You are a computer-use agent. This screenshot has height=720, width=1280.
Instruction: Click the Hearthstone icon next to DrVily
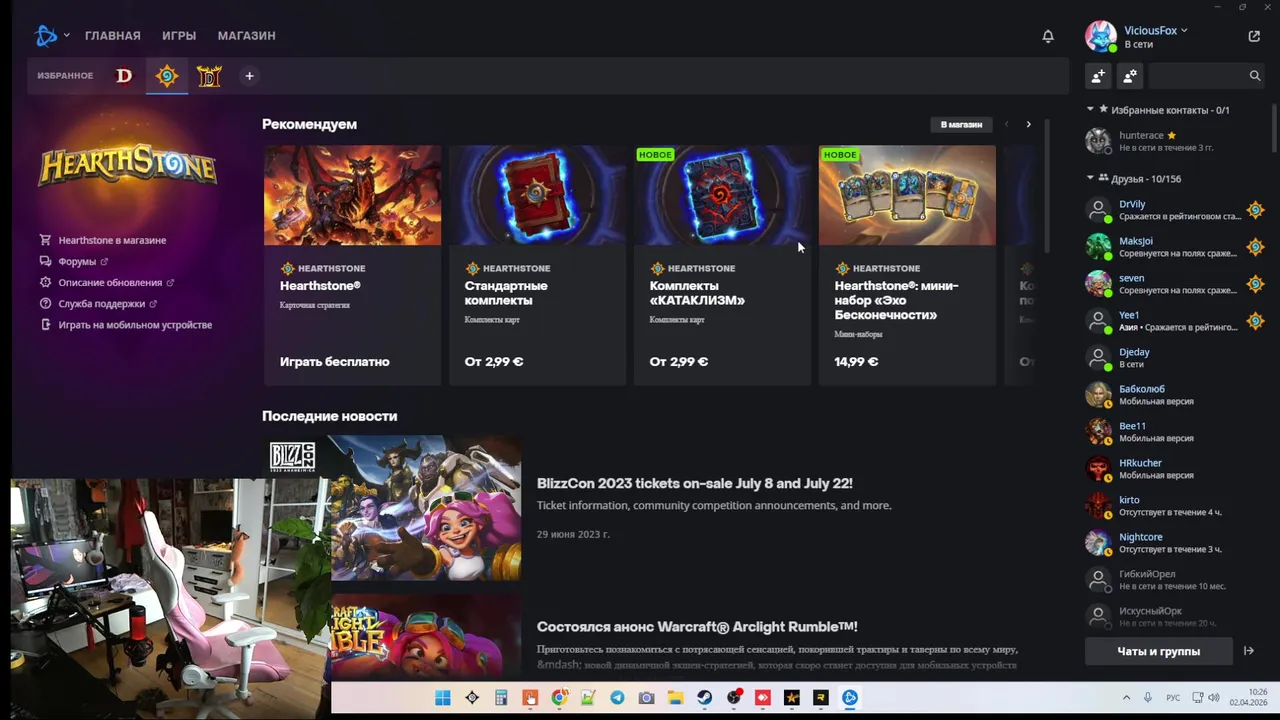[x=1255, y=210]
